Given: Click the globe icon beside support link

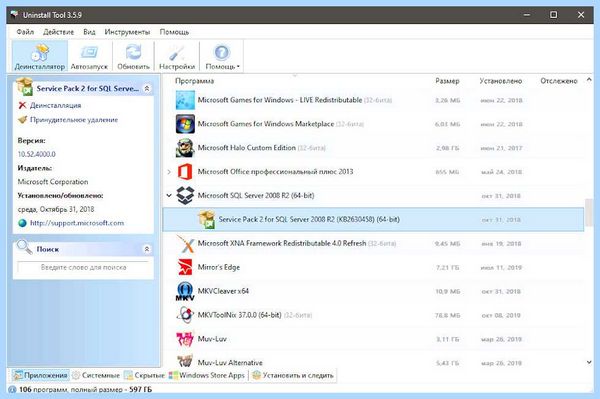Looking at the screenshot, I should [22, 223].
